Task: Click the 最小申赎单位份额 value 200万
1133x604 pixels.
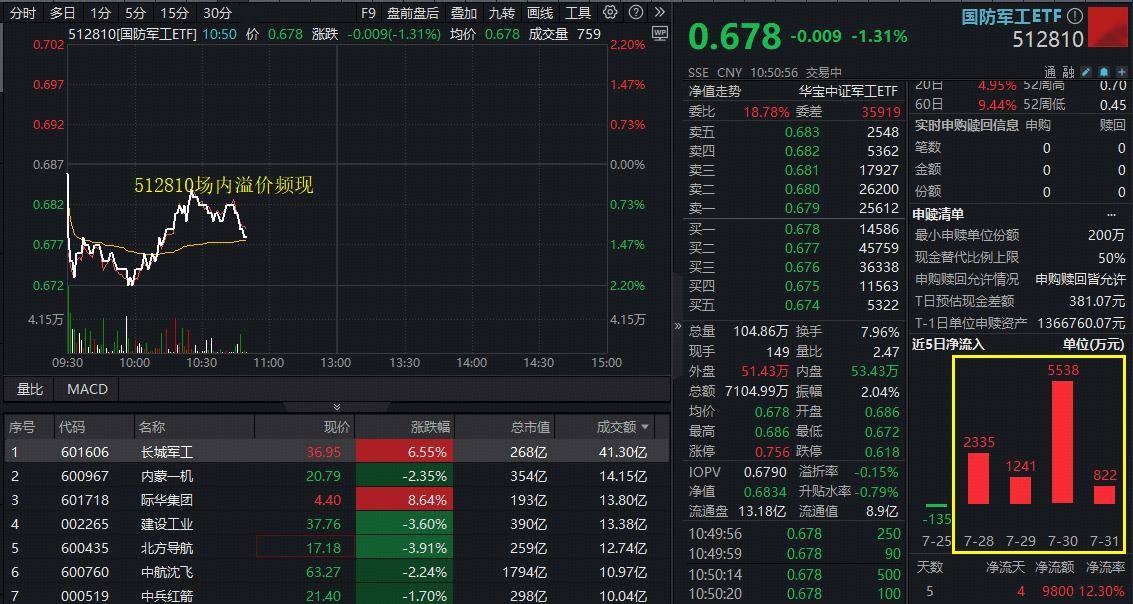Action: (1107, 235)
